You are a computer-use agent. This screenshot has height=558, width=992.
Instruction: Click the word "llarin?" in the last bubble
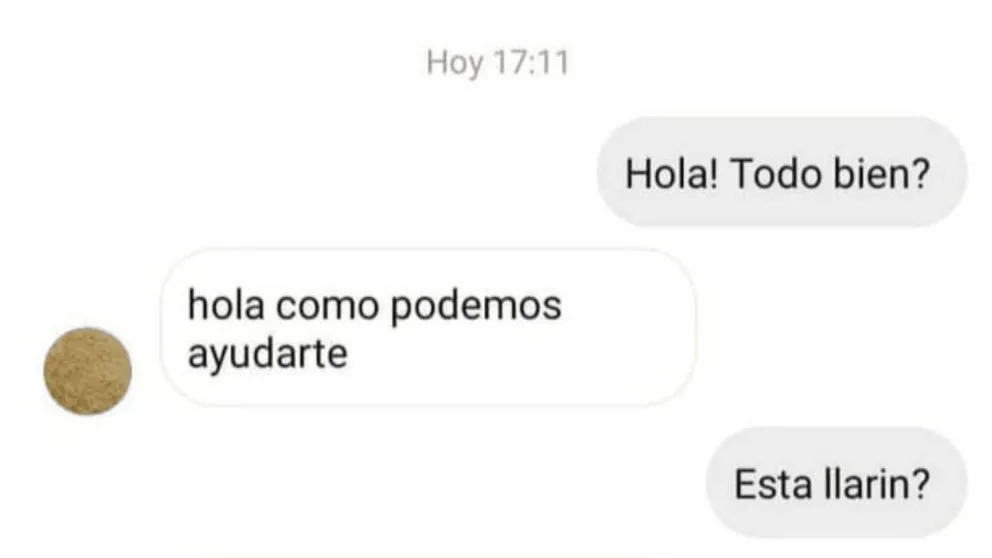click(x=877, y=485)
